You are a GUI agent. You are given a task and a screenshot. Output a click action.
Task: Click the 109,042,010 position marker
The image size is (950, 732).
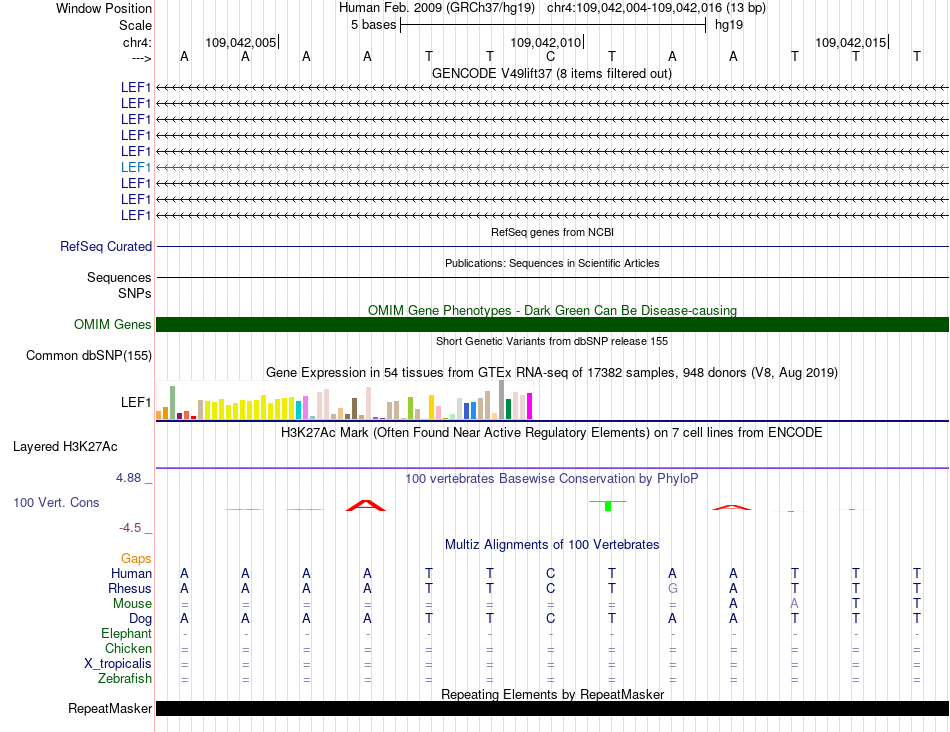546,42
